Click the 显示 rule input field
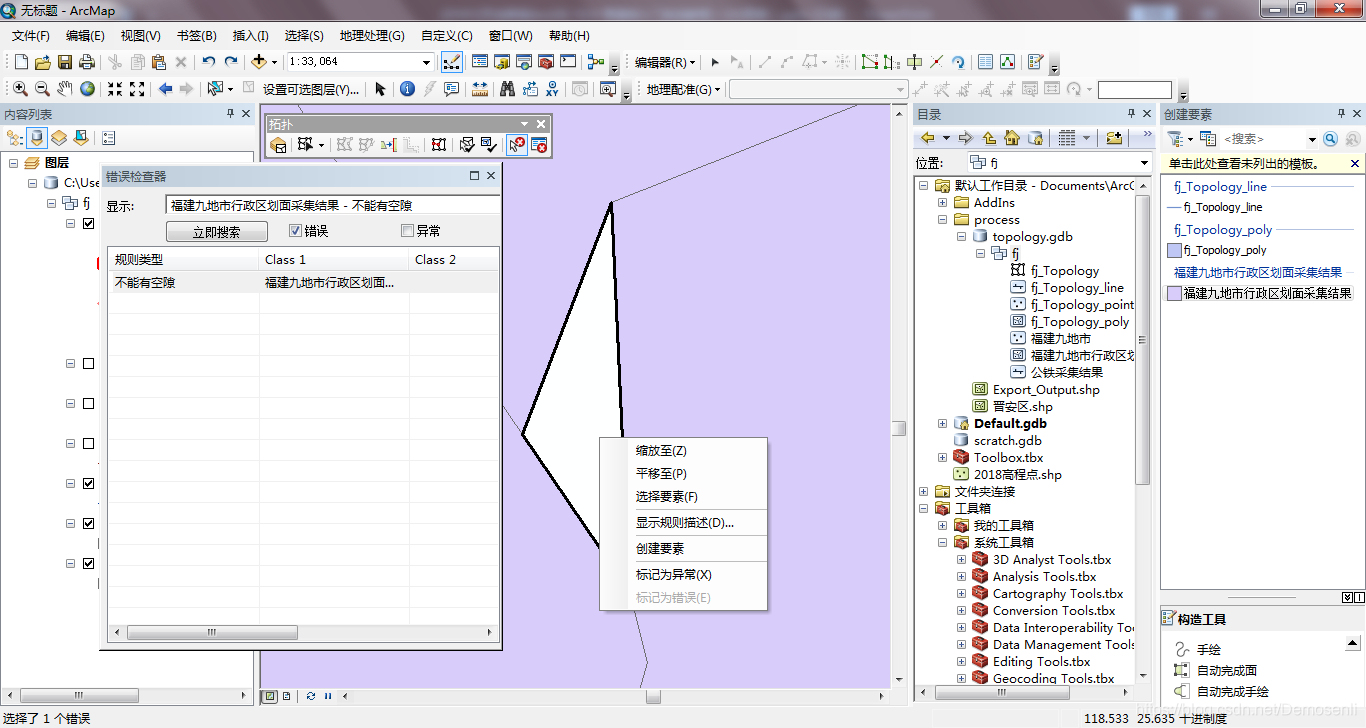 tap(332, 205)
